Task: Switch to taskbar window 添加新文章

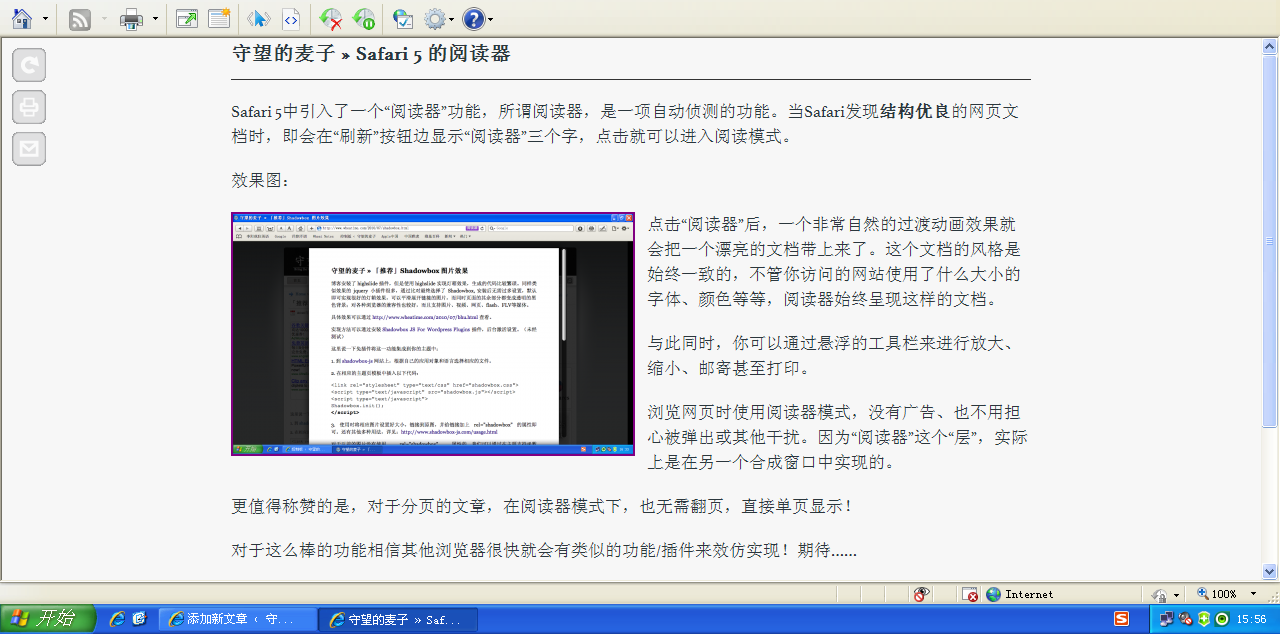Action: [x=237, y=620]
